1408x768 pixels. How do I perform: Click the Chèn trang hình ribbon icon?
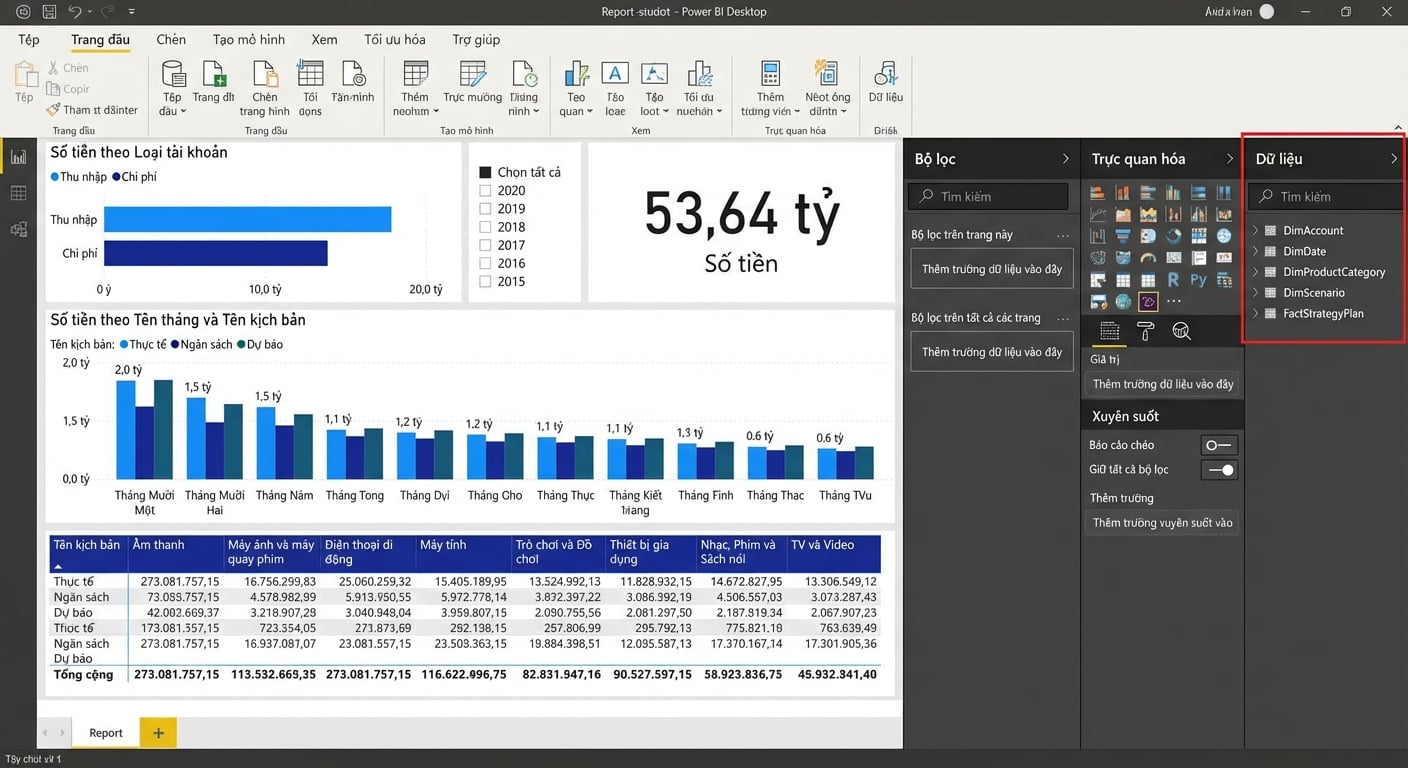click(265, 74)
